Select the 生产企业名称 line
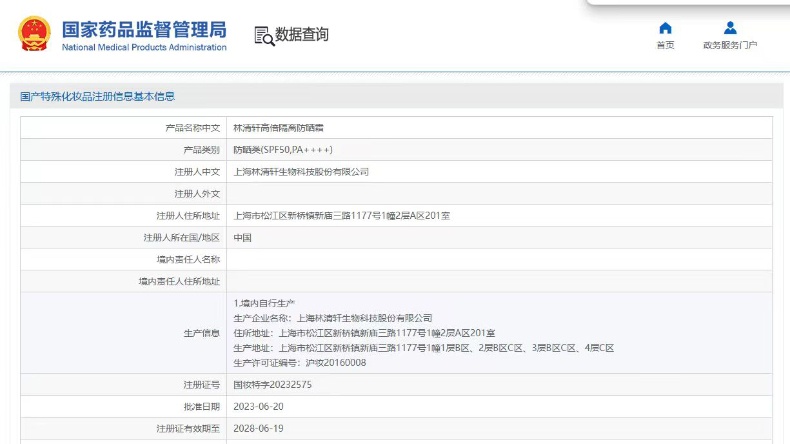 point(333,318)
